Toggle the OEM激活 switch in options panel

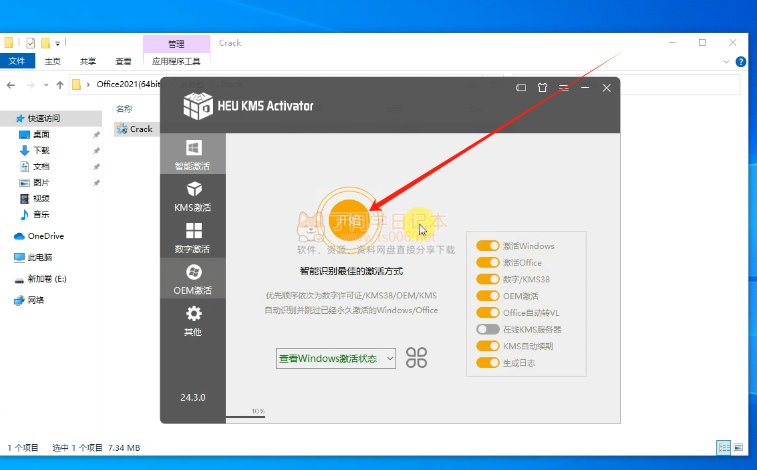point(488,296)
